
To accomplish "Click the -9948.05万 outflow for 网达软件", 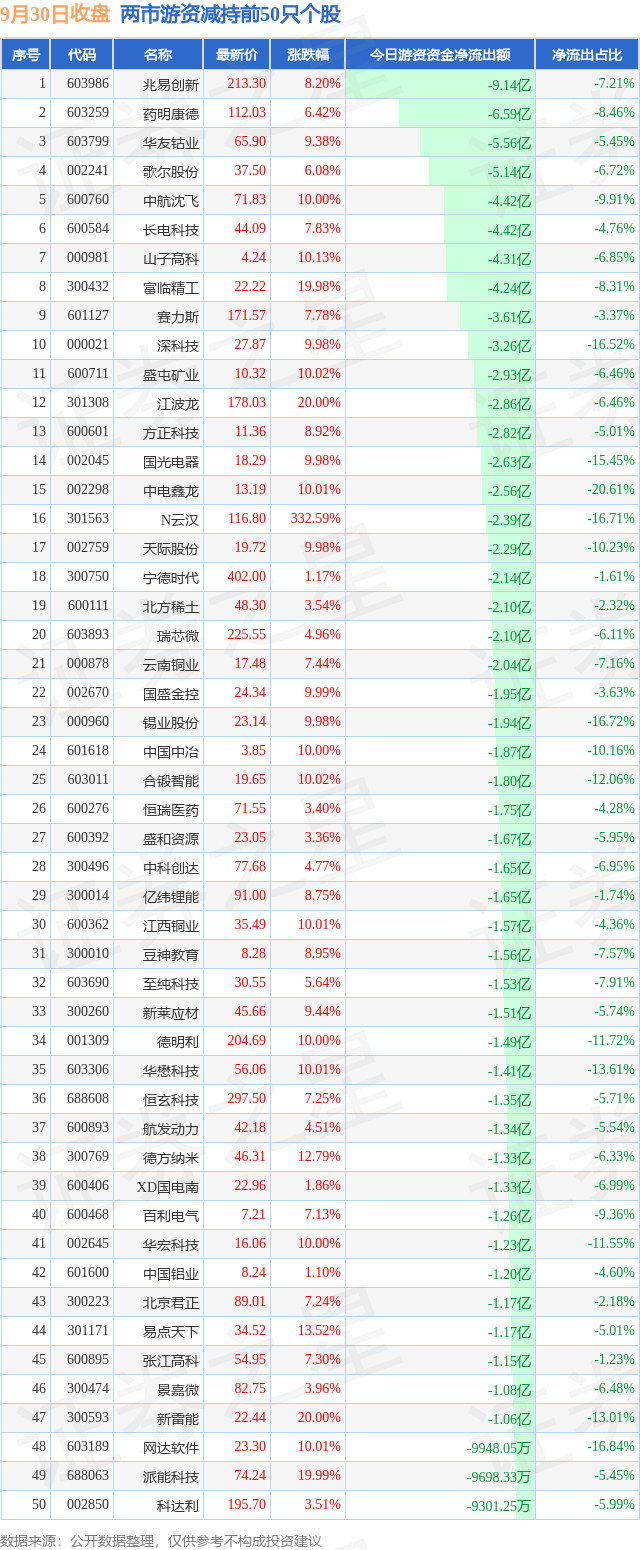I will click(x=498, y=1448).
